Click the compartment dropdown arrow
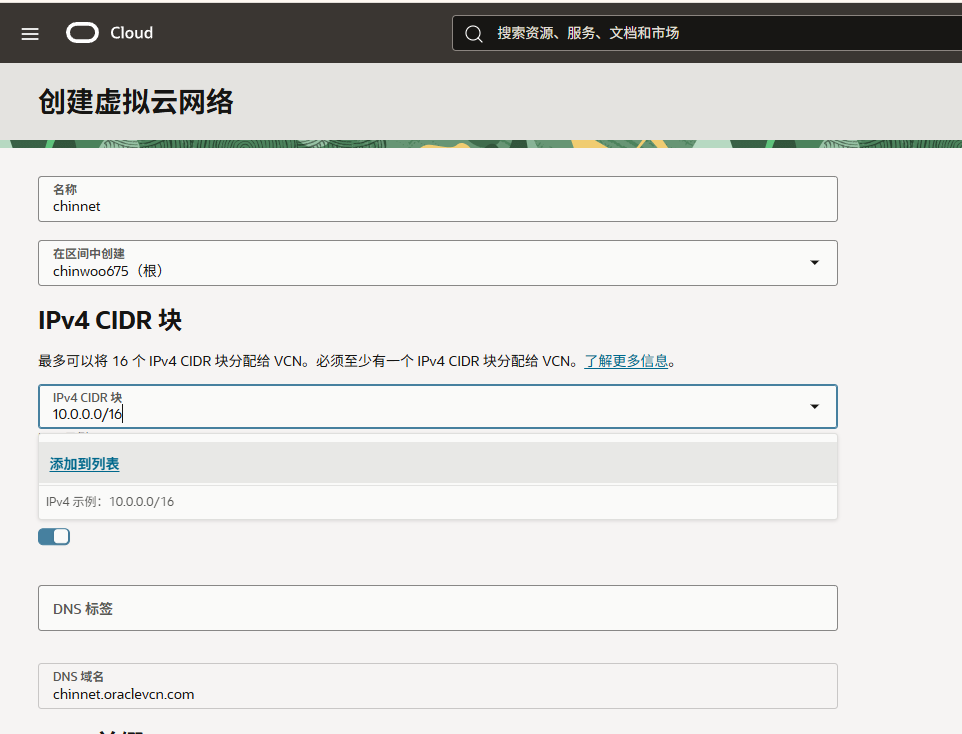962x734 pixels. point(814,263)
